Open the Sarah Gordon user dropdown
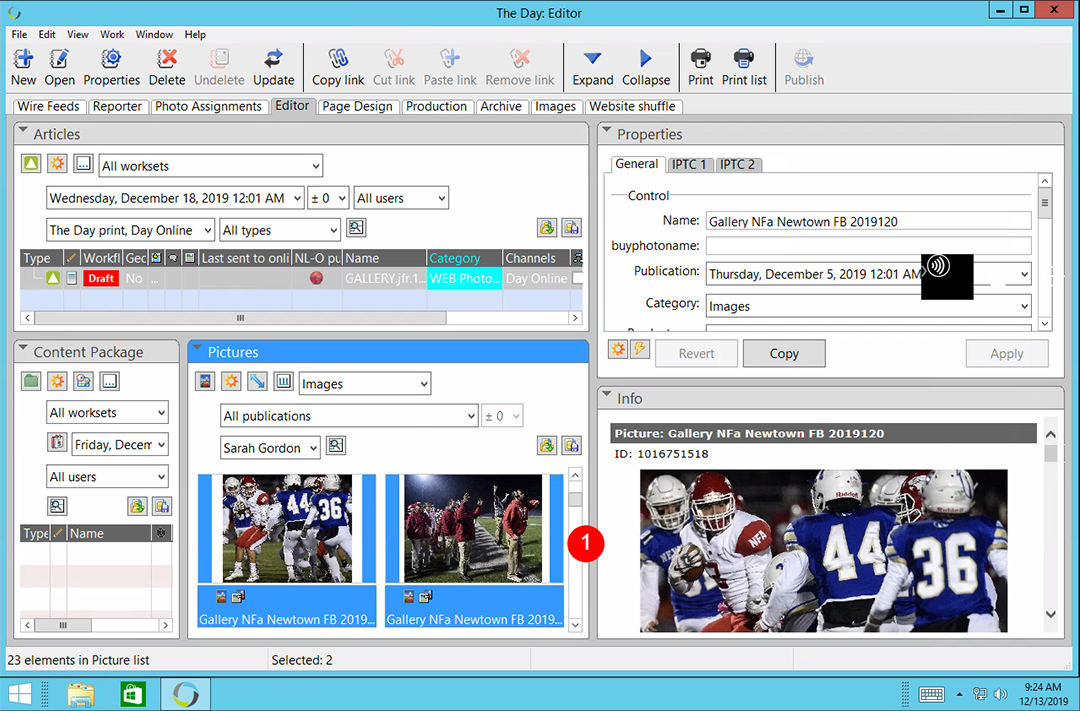The width and height of the screenshot is (1080, 711). [270, 448]
